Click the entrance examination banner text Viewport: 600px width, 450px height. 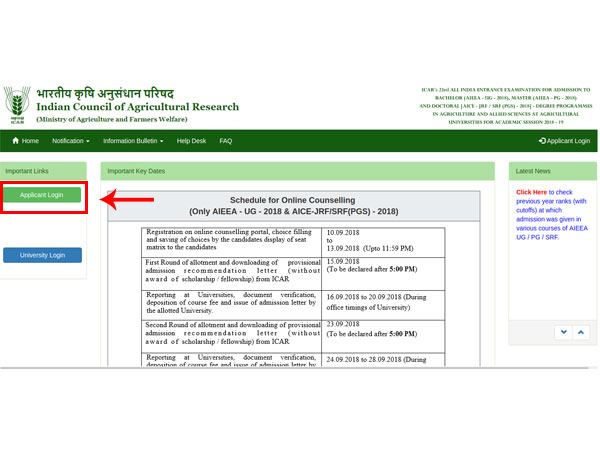(506, 106)
